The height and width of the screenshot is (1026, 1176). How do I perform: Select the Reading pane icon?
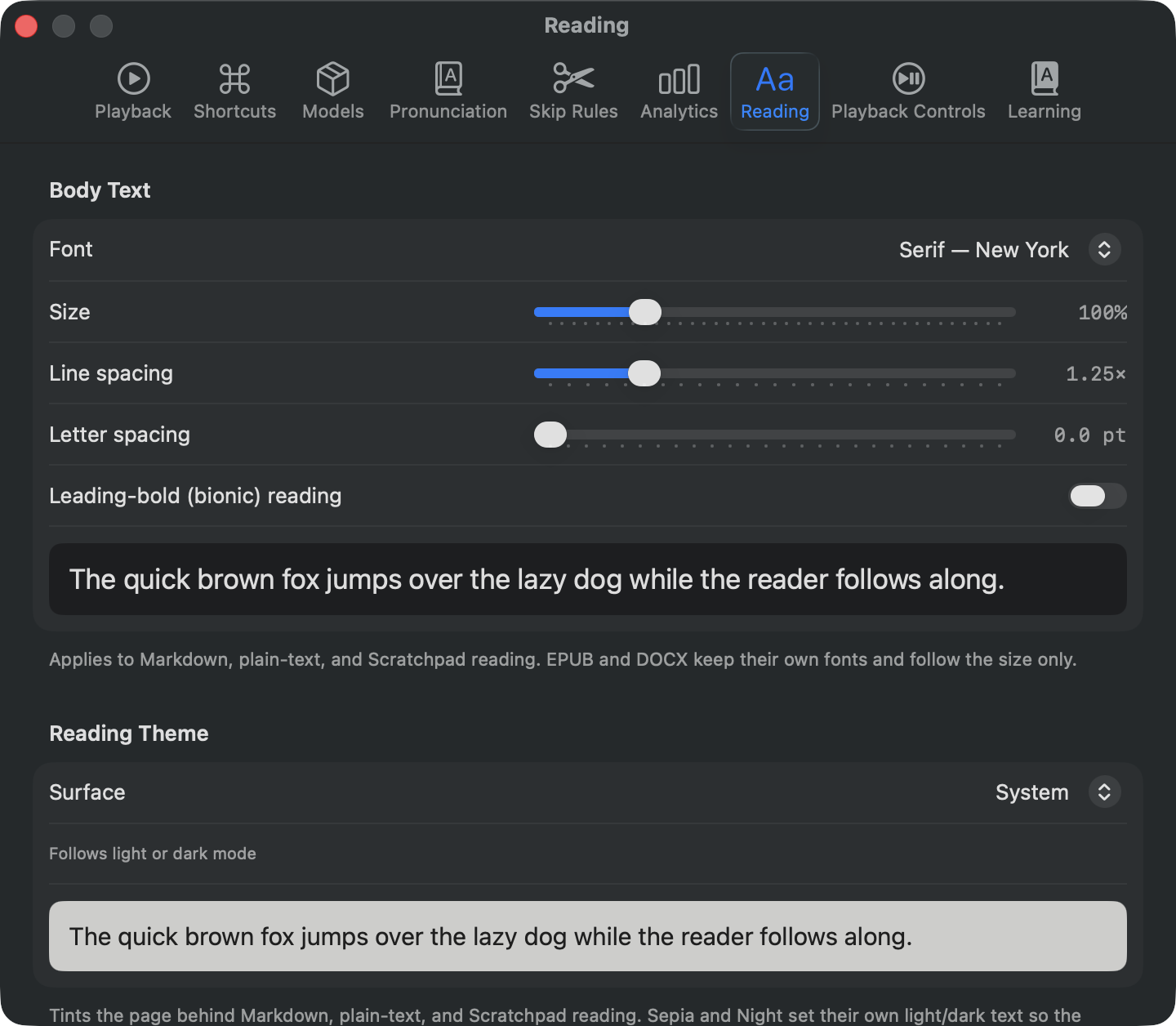pos(775,91)
